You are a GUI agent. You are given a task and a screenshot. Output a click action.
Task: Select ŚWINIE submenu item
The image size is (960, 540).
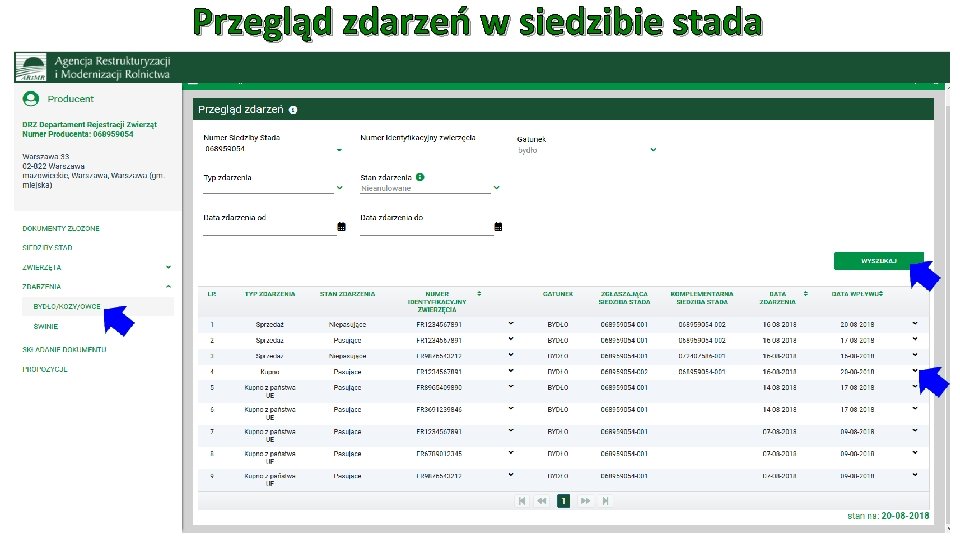tap(46, 326)
